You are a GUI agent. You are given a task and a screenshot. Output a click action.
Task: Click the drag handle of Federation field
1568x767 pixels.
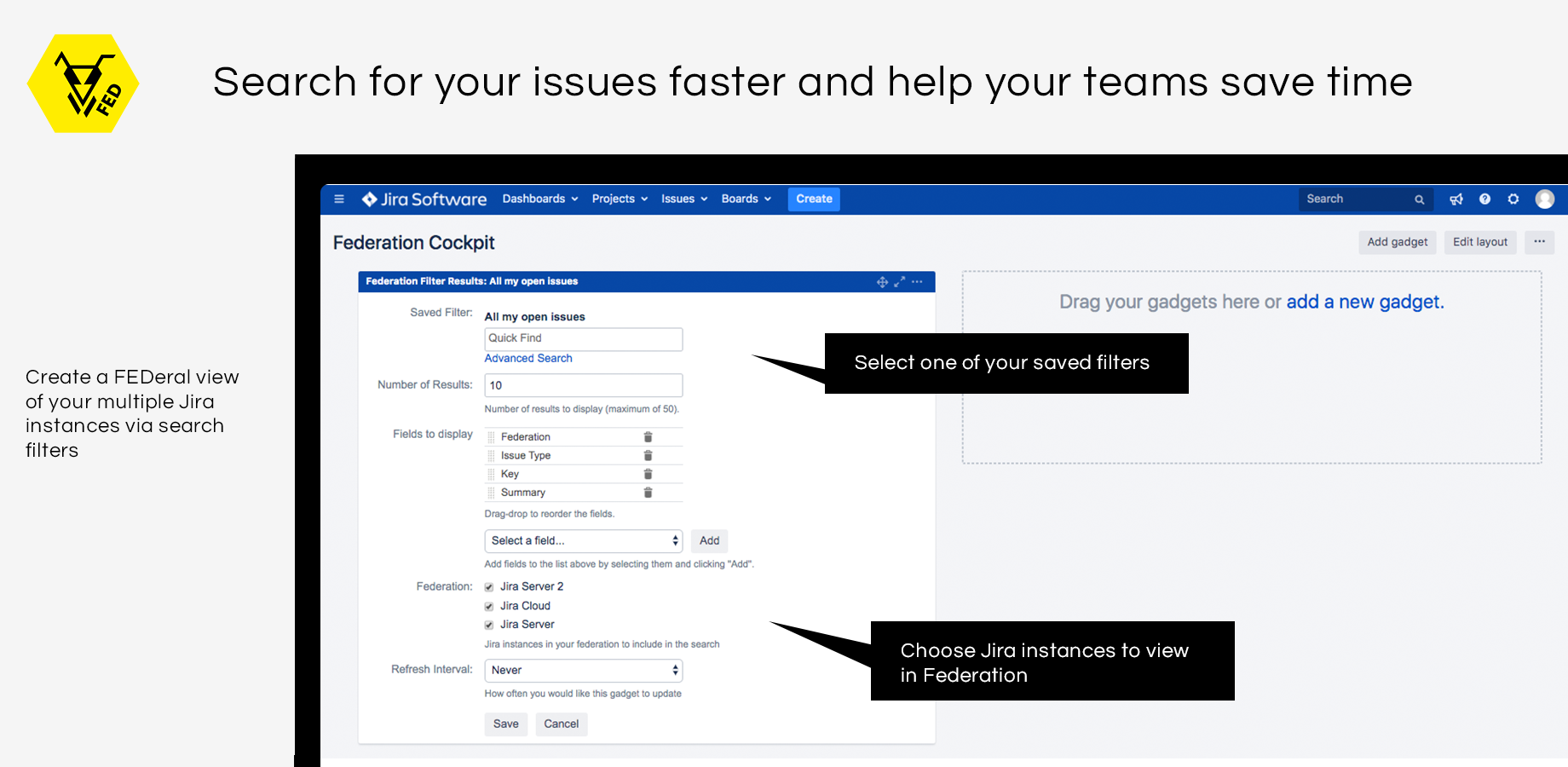click(491, 437)
